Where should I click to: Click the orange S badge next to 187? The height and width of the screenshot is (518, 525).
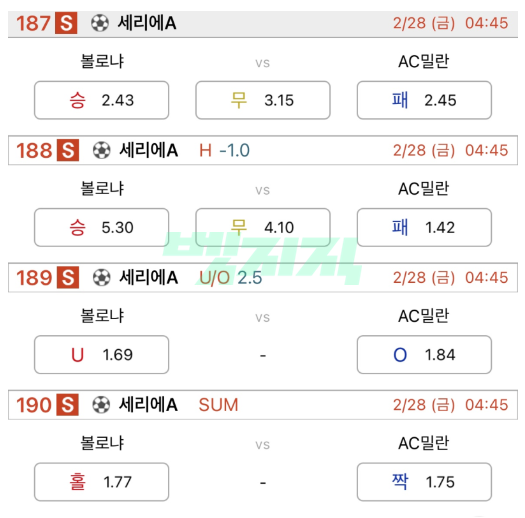click(66, 23)
